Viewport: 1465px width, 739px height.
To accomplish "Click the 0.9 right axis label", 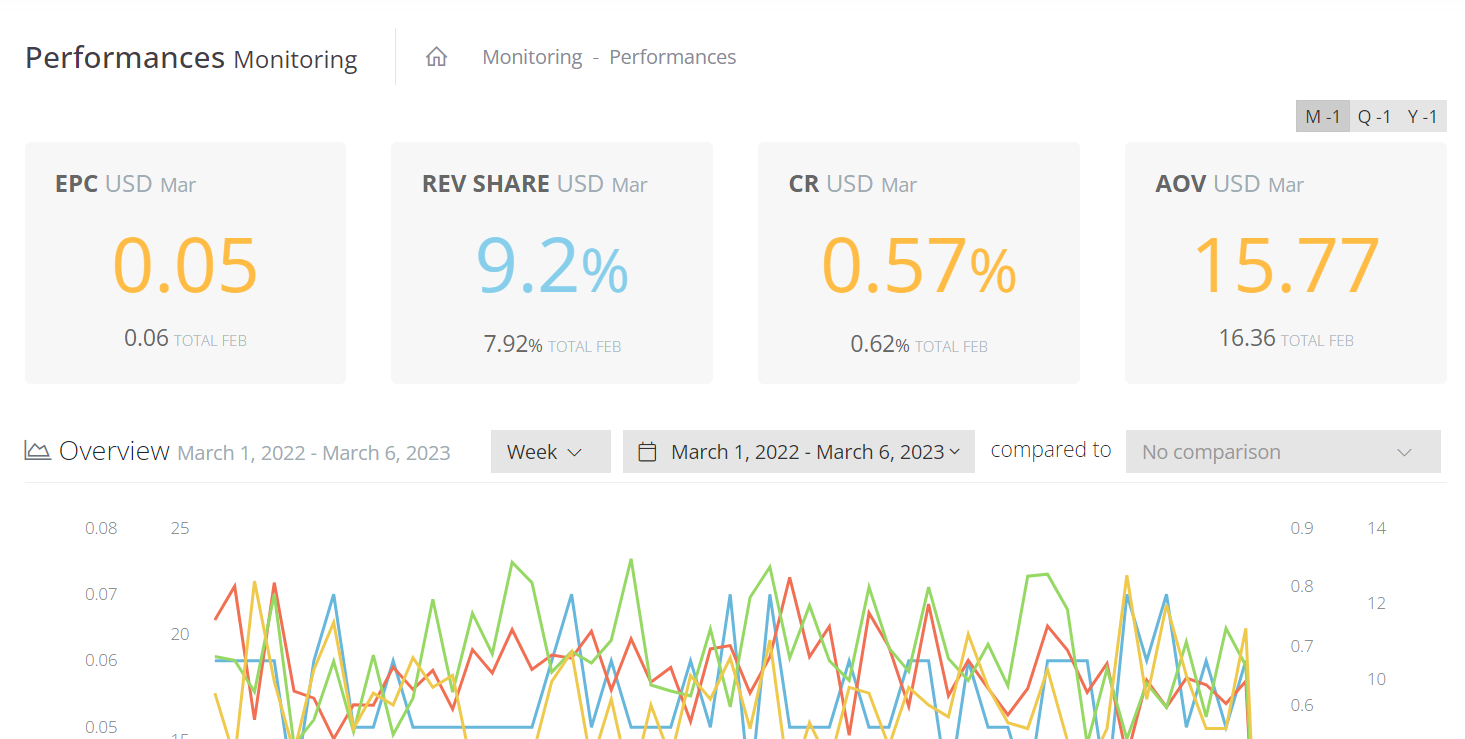I will pos(1302,528).
